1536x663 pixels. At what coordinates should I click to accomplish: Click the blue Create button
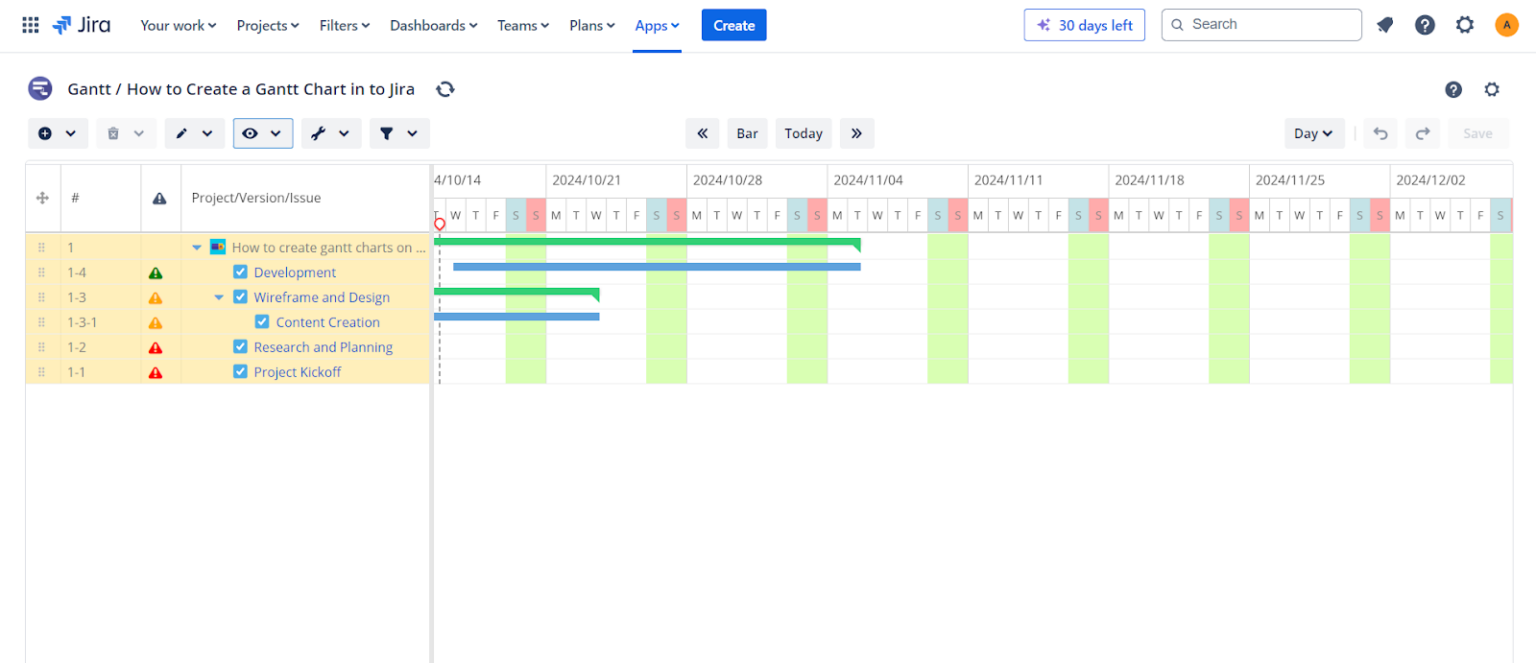point(734,25)
